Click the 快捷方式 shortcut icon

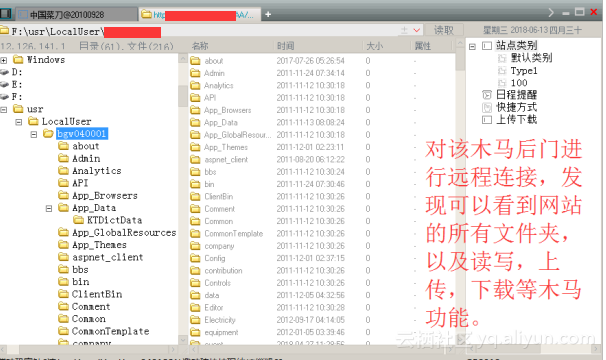pyautogui.click(x=487, y=107)
